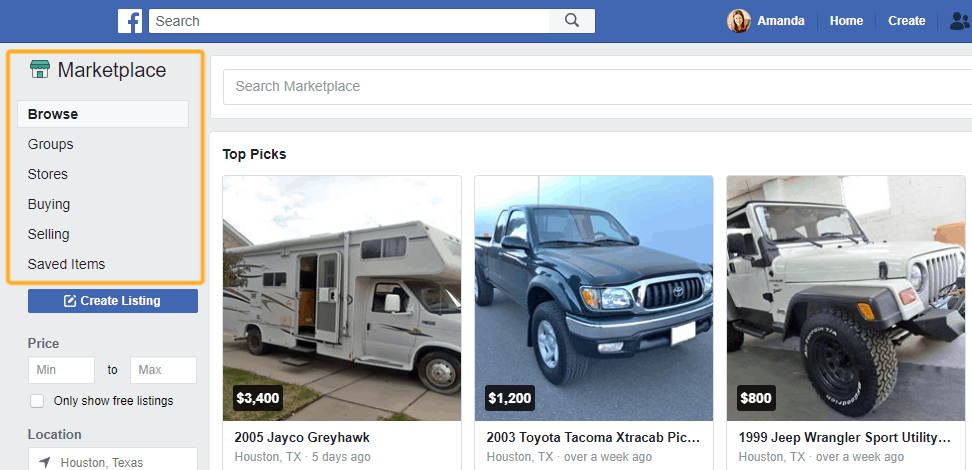Focus the Facebook Search field
972x470 pixels.
point(349,21)
